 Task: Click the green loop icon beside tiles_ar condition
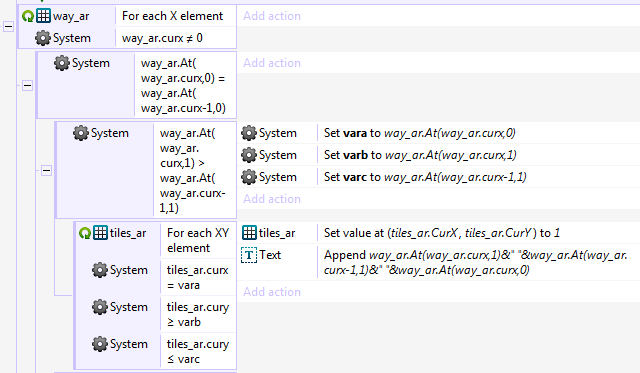[84, 233]
